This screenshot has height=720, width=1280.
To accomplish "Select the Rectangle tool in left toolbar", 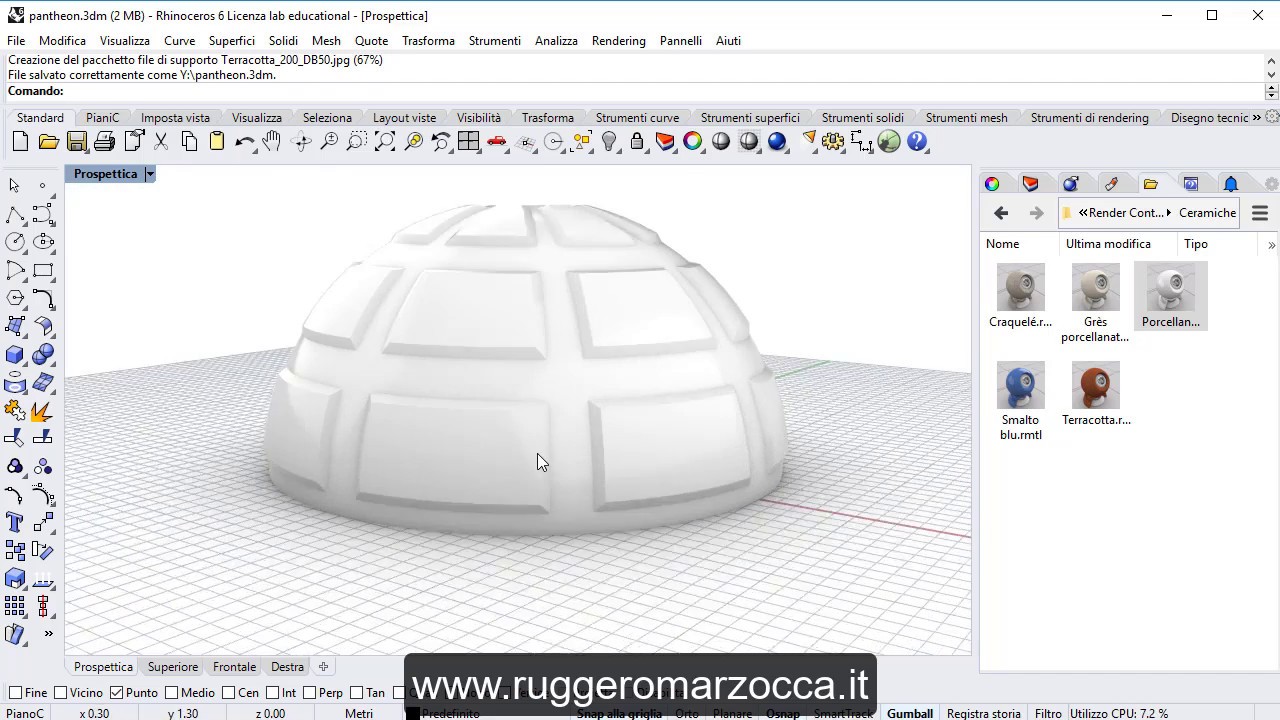I will [43, 270].
